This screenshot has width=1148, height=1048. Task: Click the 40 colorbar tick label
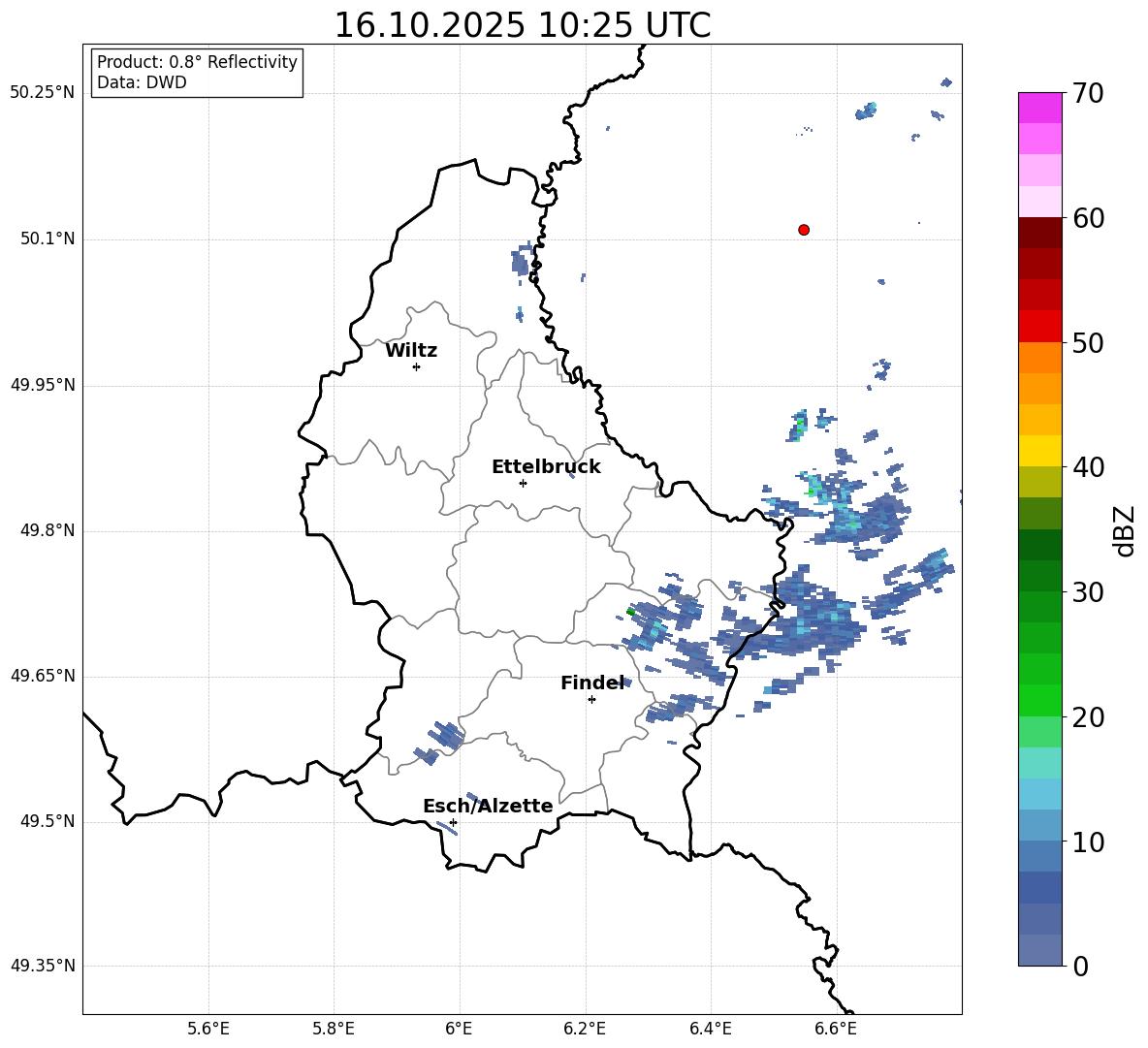click(x=1088, y=467)
